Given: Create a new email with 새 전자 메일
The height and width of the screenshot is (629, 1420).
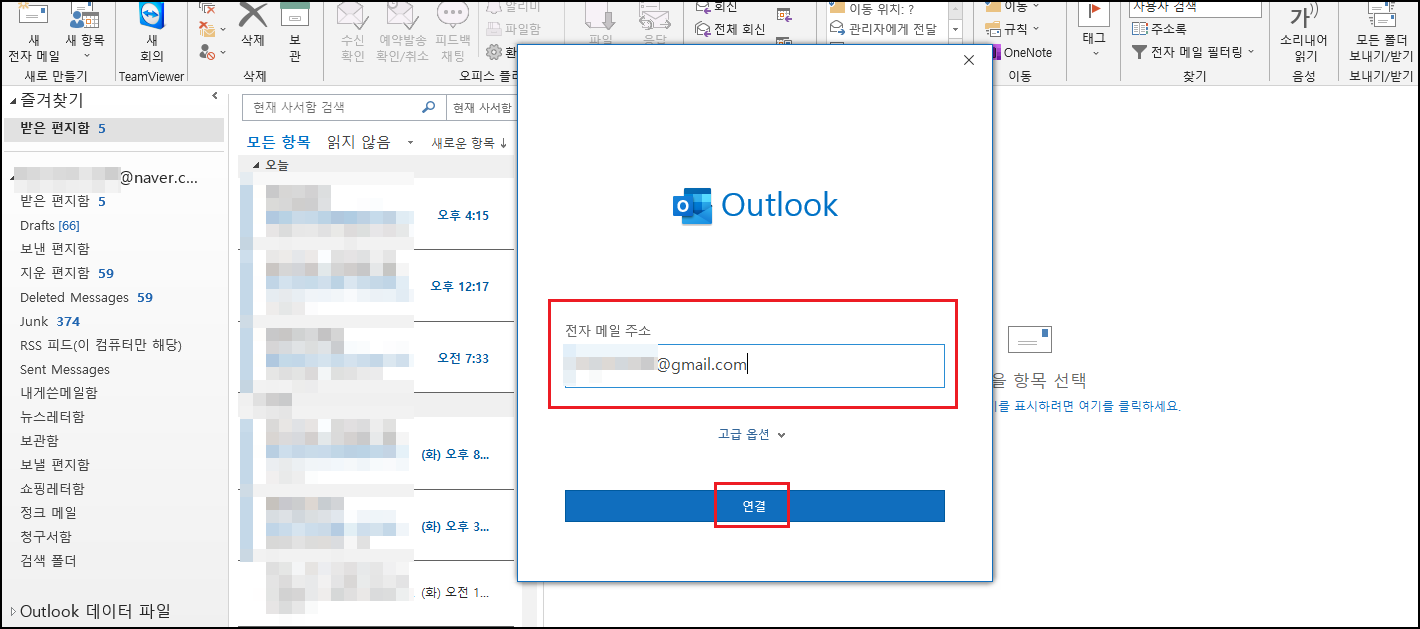Looking at the screenshot, I should tap(33, 32).
